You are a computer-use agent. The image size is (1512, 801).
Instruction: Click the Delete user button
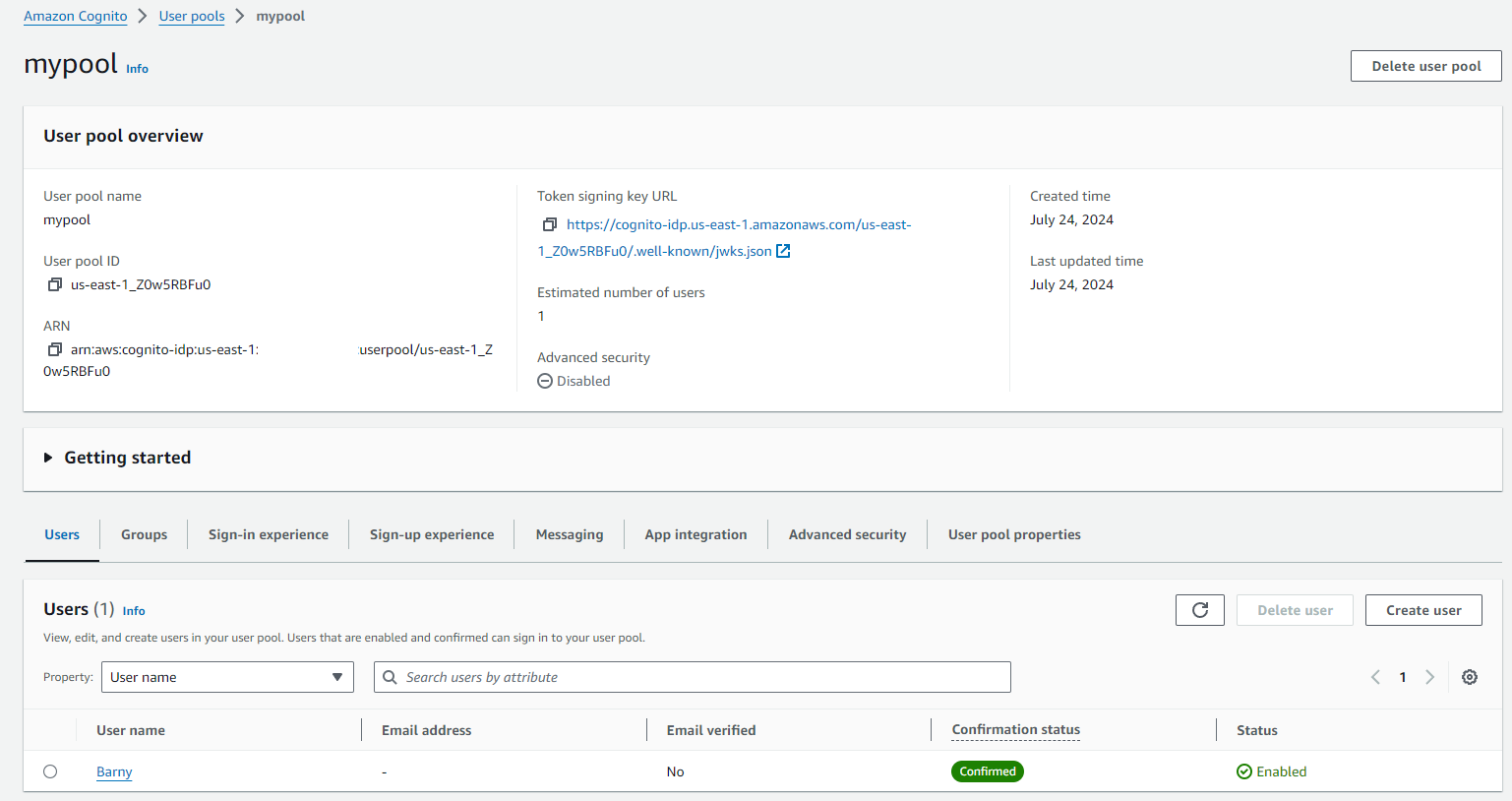[1295, 610]
